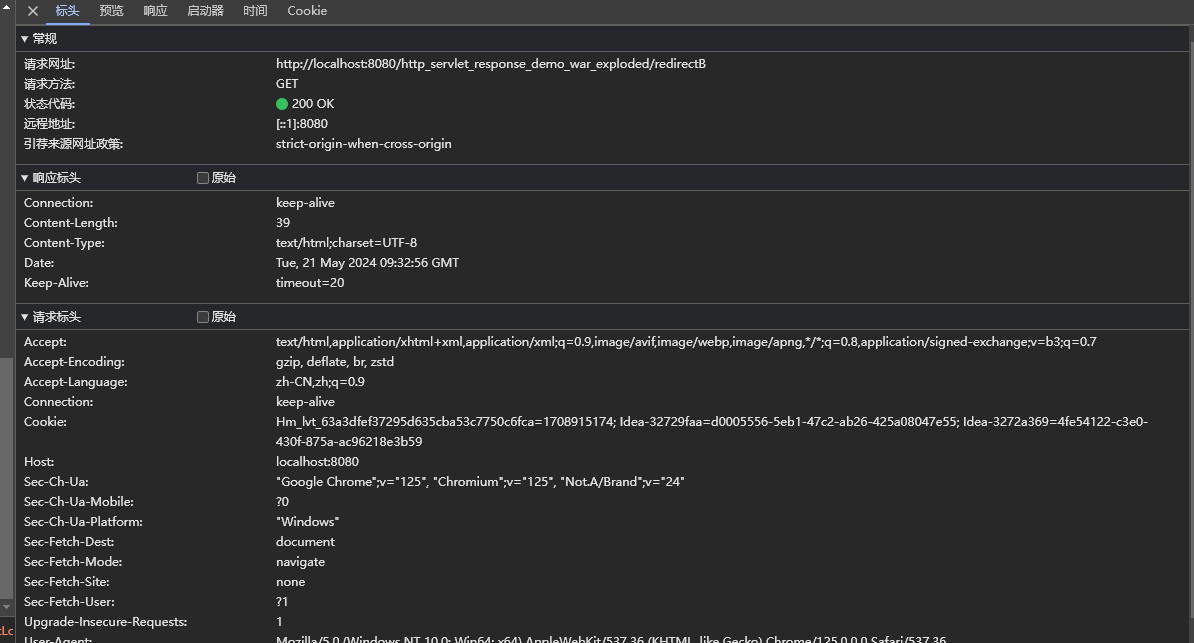Viewport: 1194px width, 643px height.
Task: Click the green 200 OK status indicator
Action: point(282,104)
